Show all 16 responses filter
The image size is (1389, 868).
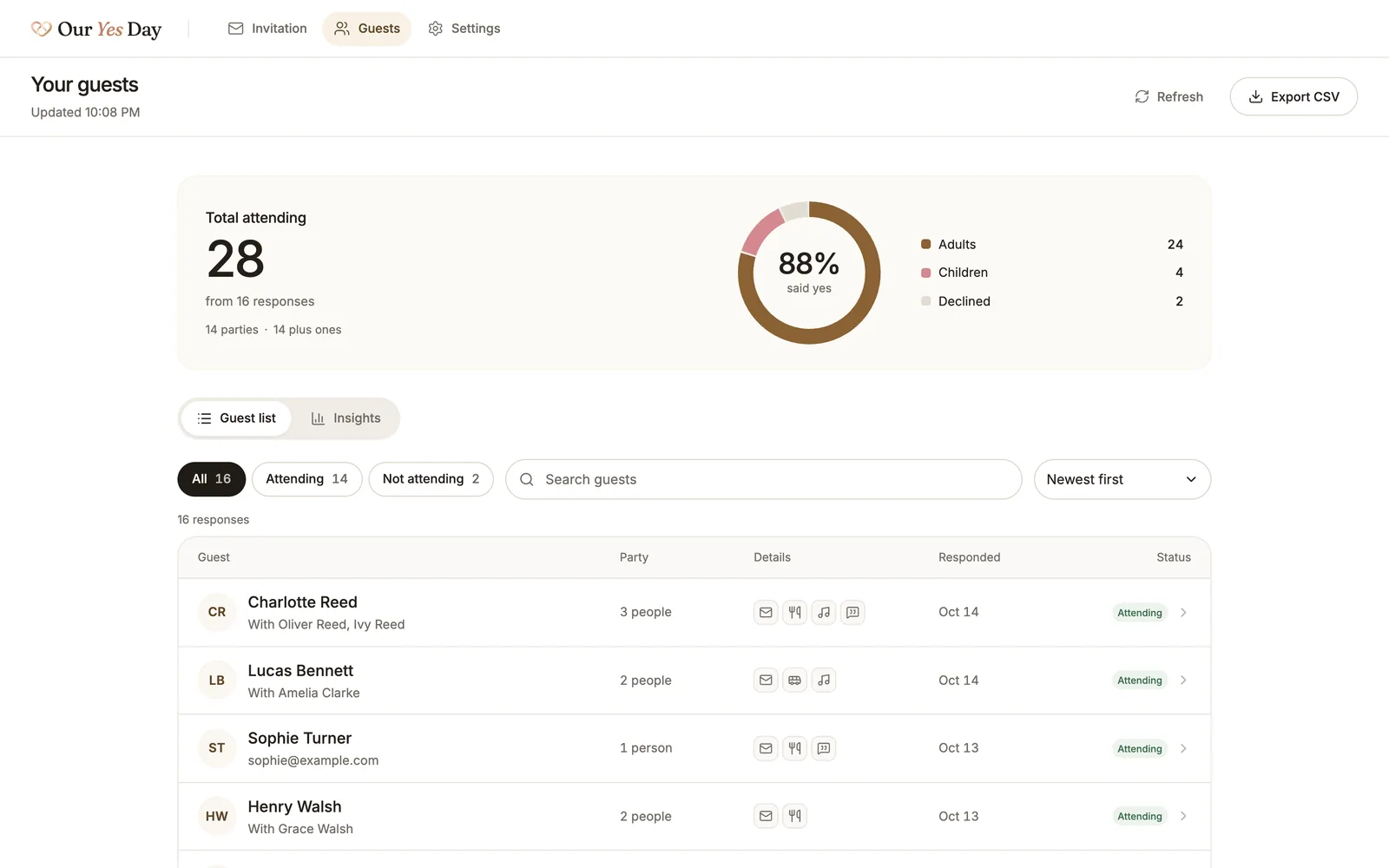tap(212, 479)
